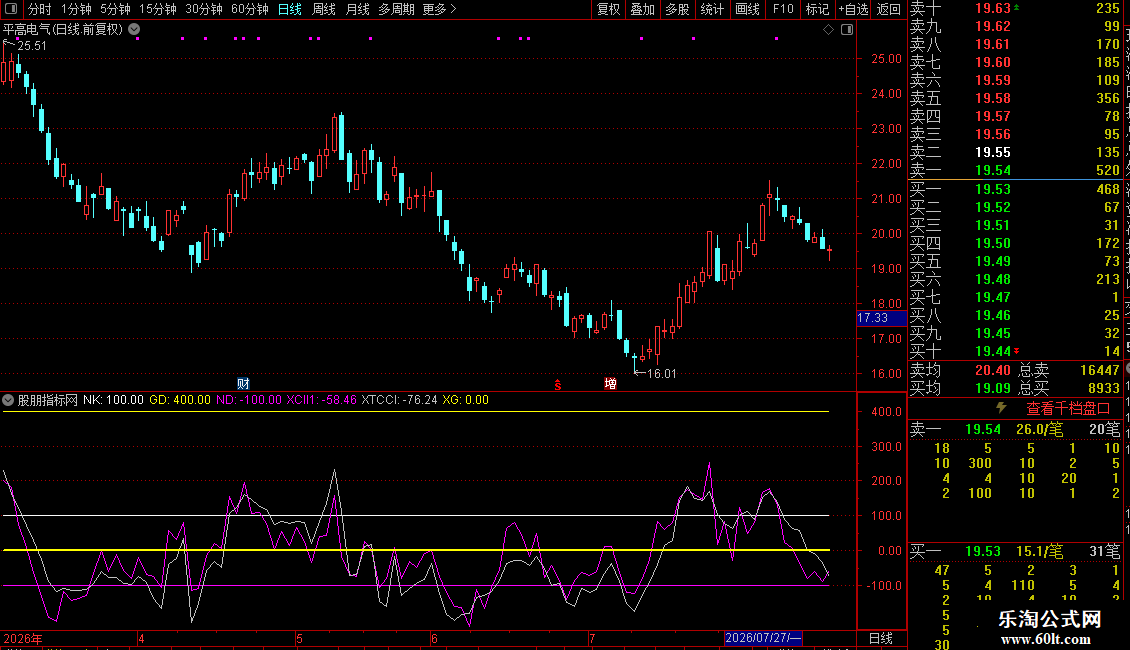Image resolution: width=1130 pixels, height=650 pixels.
Task: Click the NK: 100.00 indicator value
Action: pos(113,400)
